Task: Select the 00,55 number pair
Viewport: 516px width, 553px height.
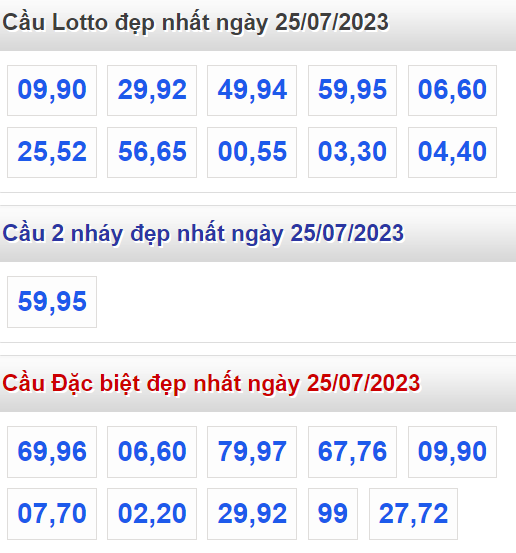Action: (x=252, y=152)
